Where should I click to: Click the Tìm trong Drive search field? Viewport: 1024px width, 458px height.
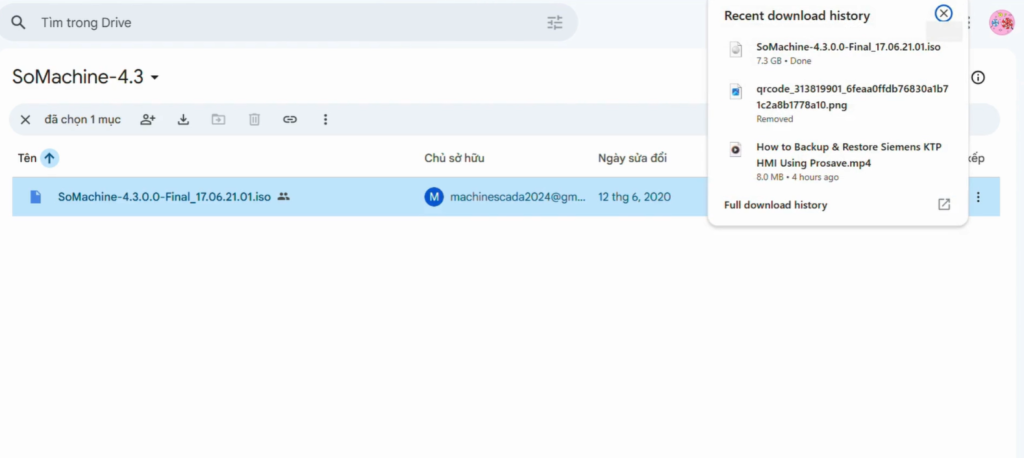click(x=280, y=22)
